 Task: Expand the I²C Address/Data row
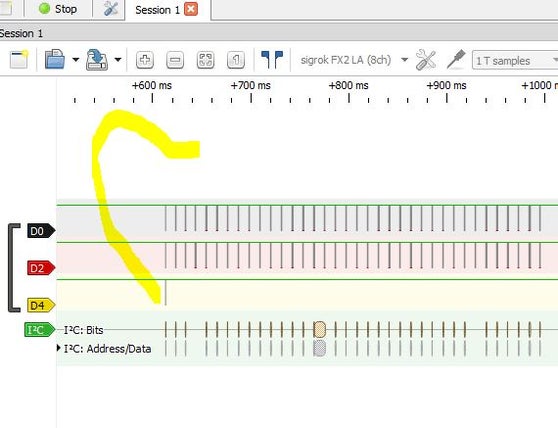59,348
